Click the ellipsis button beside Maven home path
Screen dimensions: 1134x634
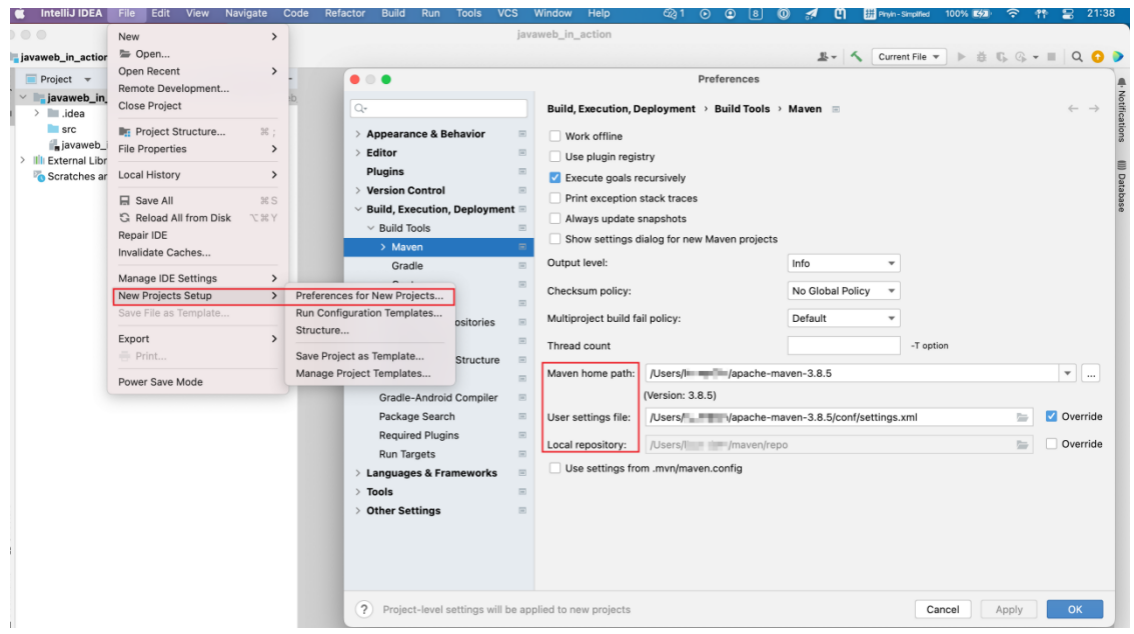coord(1091,374)
